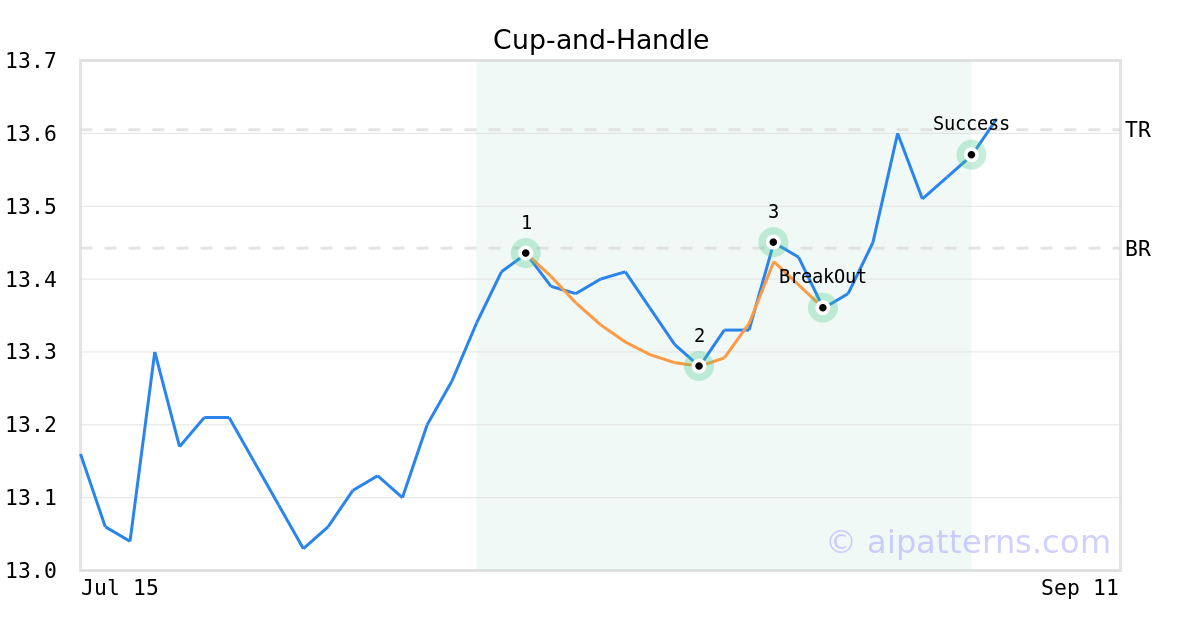
Task: Click the point 1 marker on the chart
Action: 526,253
